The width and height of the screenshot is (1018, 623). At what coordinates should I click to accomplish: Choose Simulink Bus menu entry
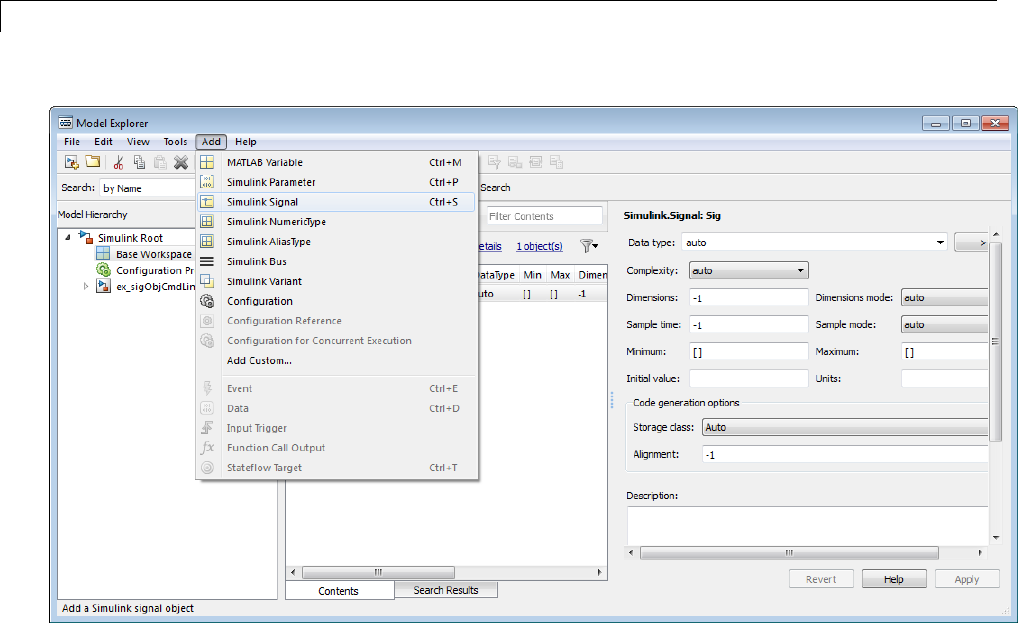(336, 262)
